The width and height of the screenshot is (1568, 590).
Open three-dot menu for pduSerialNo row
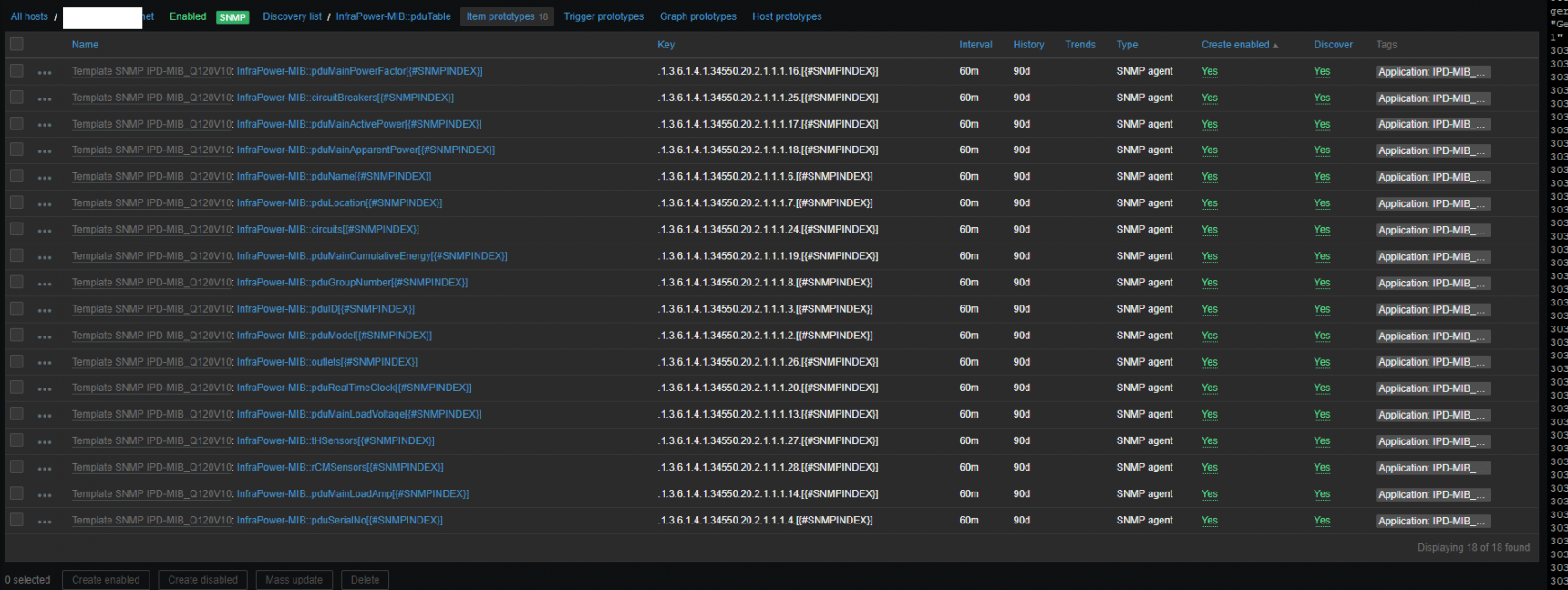point(45,522)
